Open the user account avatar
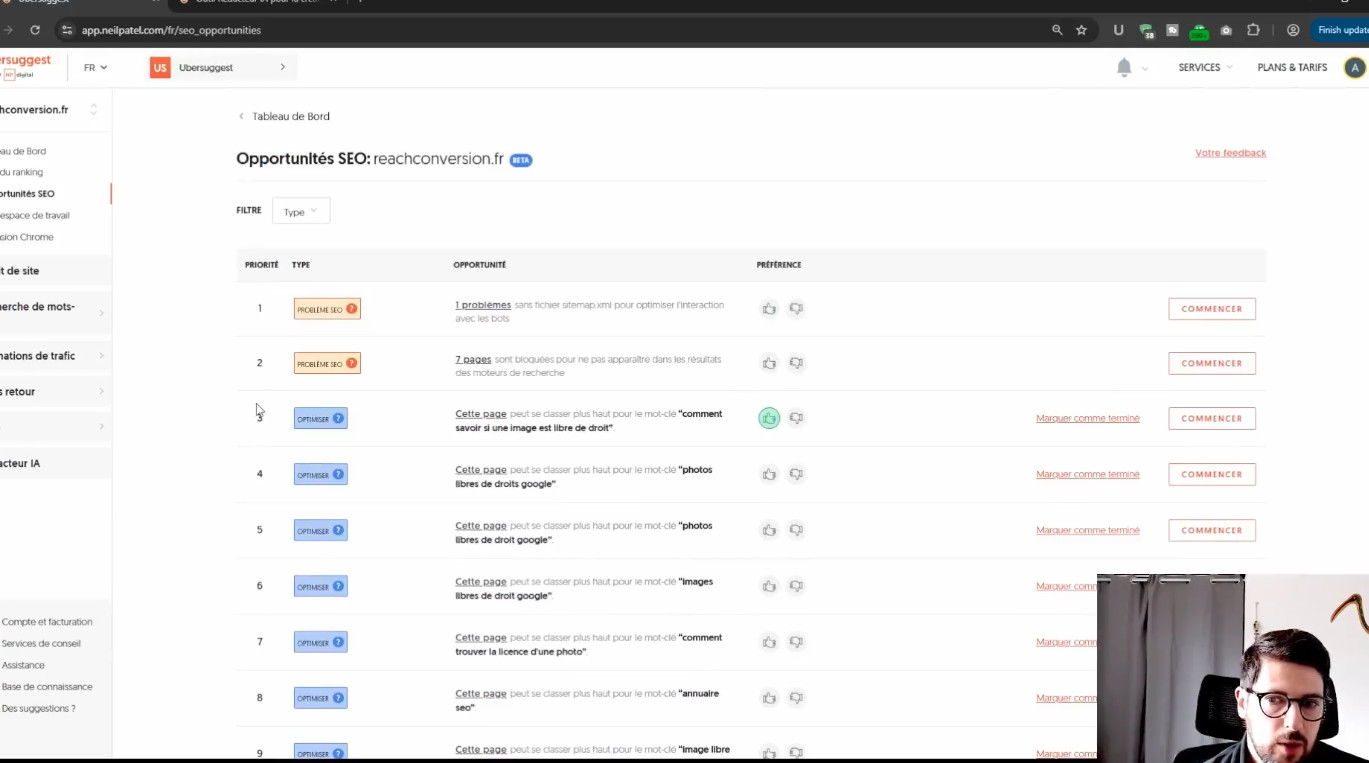 (x=1354, y=67)
